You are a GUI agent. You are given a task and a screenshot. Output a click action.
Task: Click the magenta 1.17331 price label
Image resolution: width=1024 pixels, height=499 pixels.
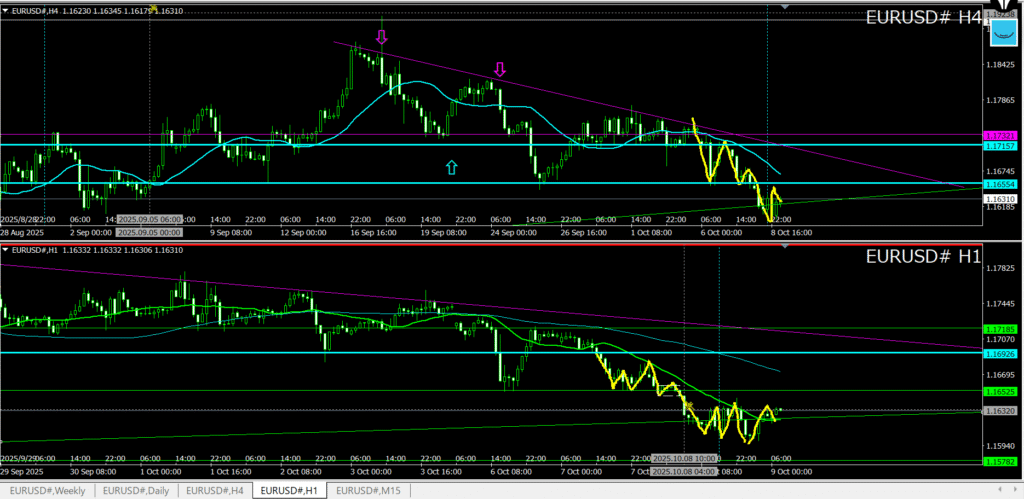1001,135
